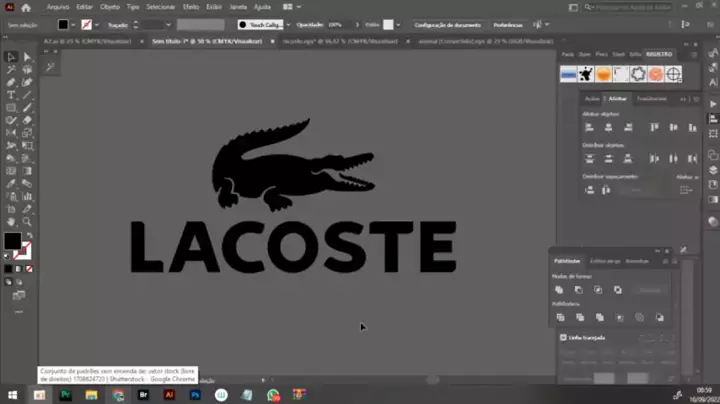
Task: Select the Selection tool (black arrow)
Action: [x=11, y=57]
